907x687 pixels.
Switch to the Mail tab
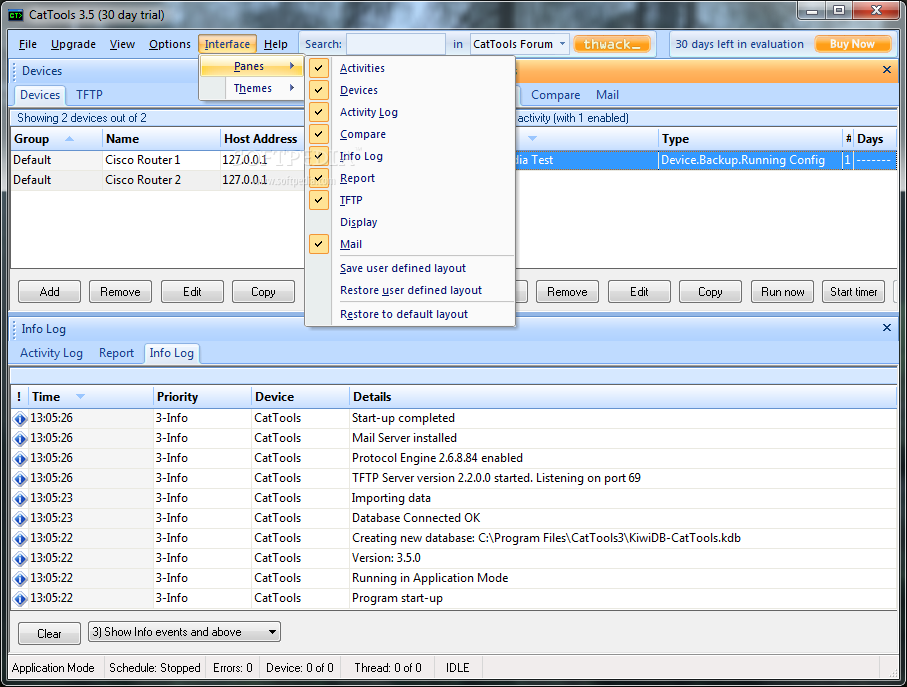(x=607, y=95)
